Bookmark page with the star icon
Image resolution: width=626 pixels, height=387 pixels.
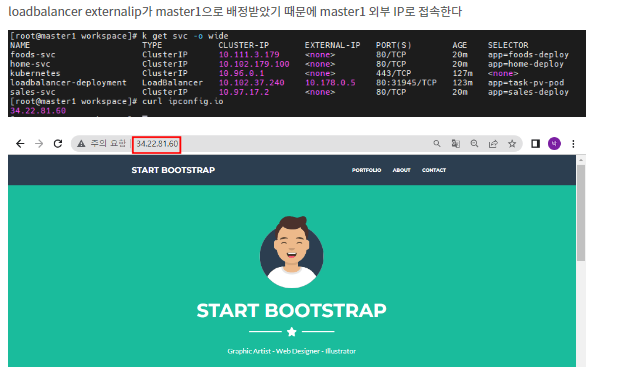coord(512,144)
